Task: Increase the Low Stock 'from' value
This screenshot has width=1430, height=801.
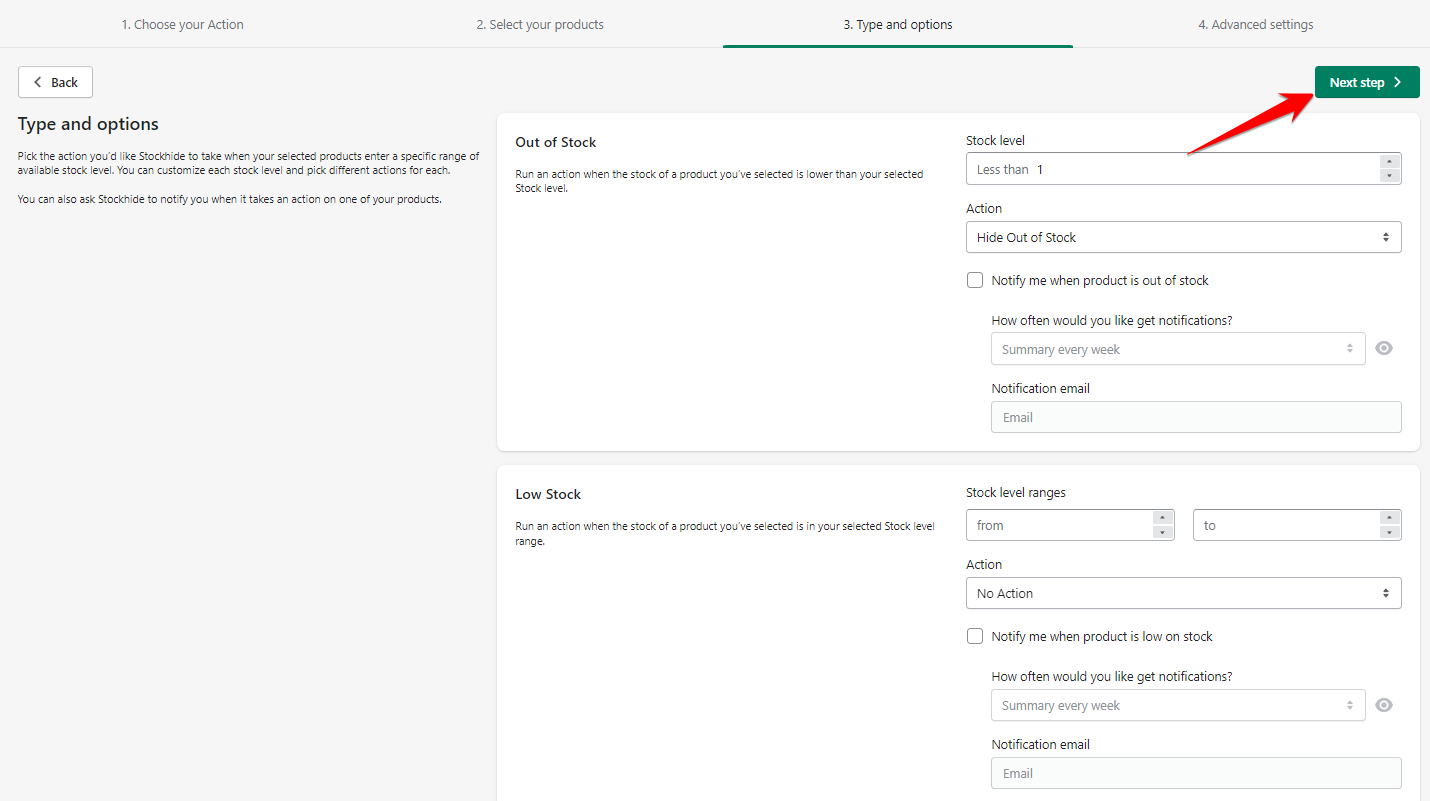Action: (1162, 518)
